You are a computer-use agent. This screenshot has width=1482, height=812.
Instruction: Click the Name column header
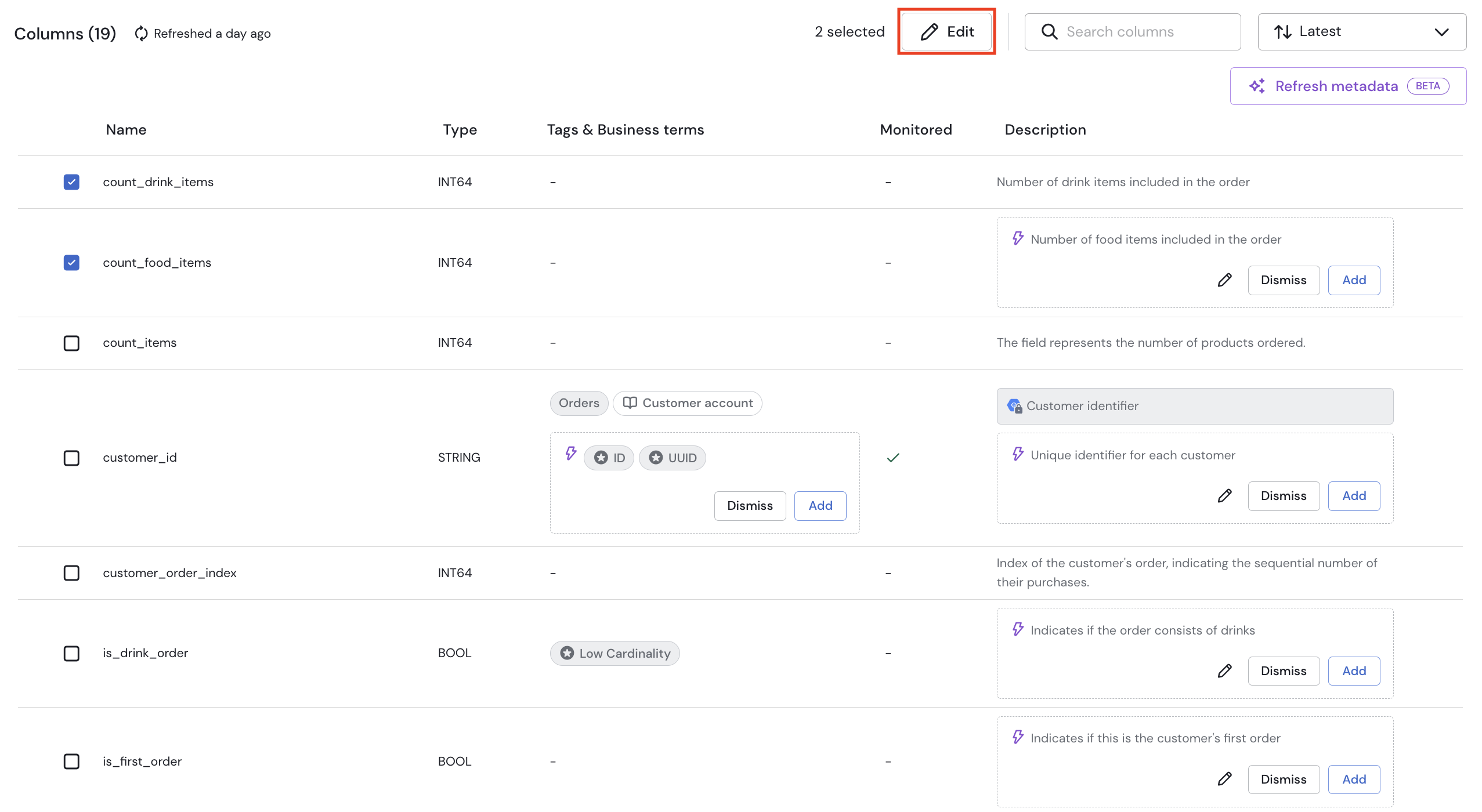point(126,130)
